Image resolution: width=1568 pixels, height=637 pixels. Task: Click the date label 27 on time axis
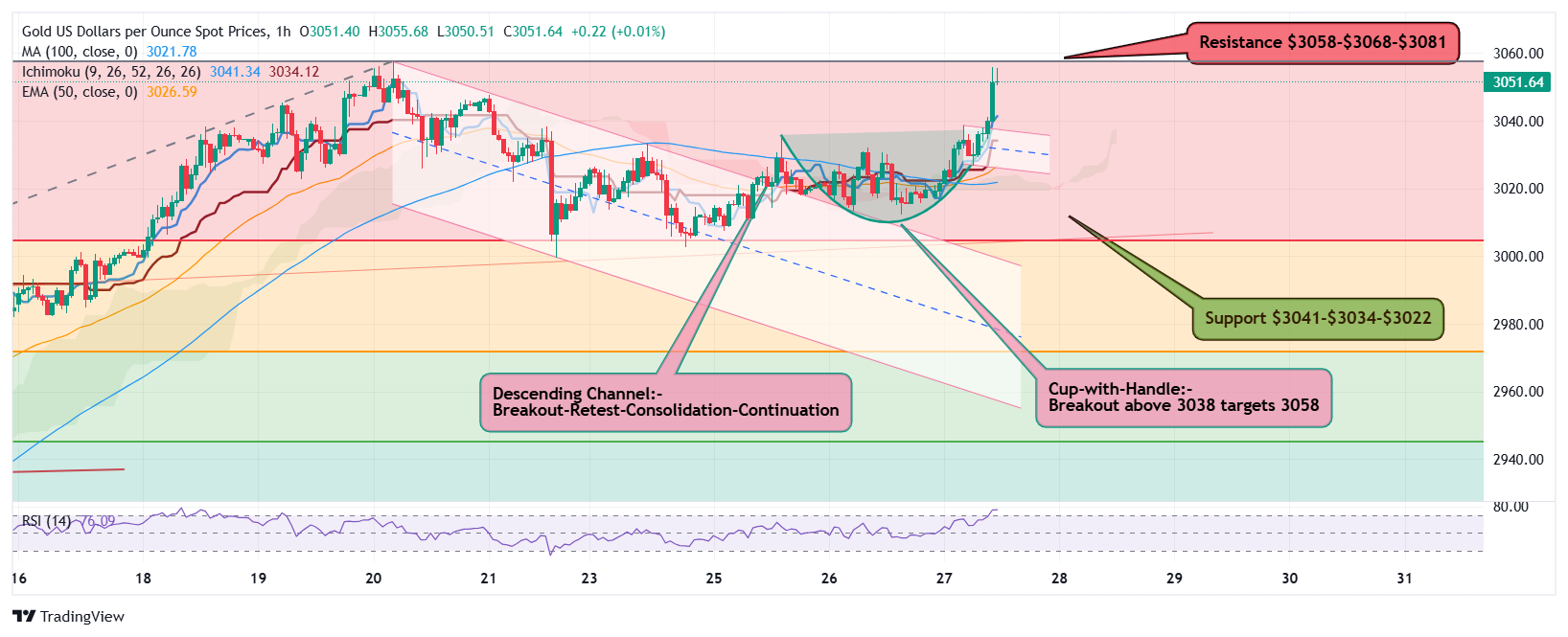944,579
